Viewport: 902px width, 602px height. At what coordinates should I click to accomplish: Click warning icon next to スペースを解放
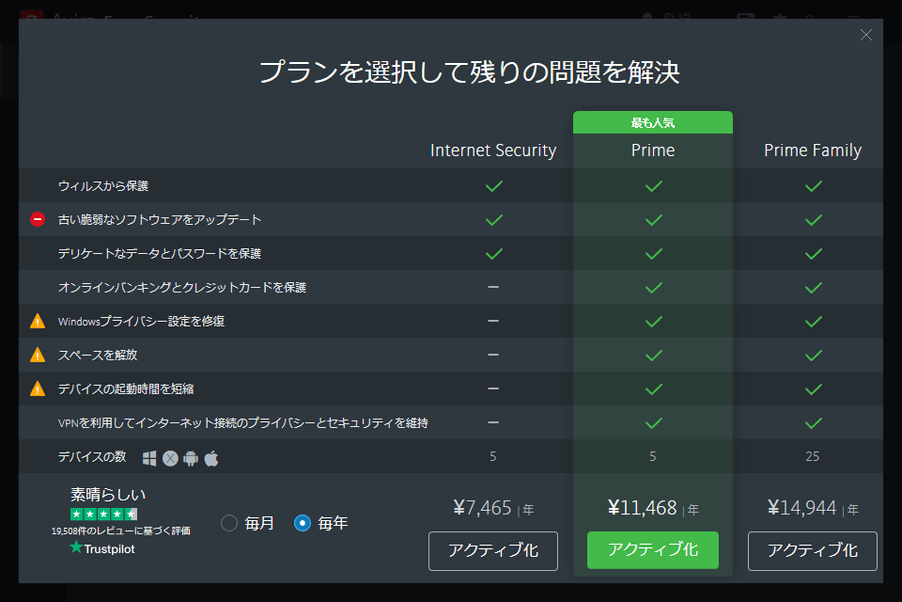[37, 355]
